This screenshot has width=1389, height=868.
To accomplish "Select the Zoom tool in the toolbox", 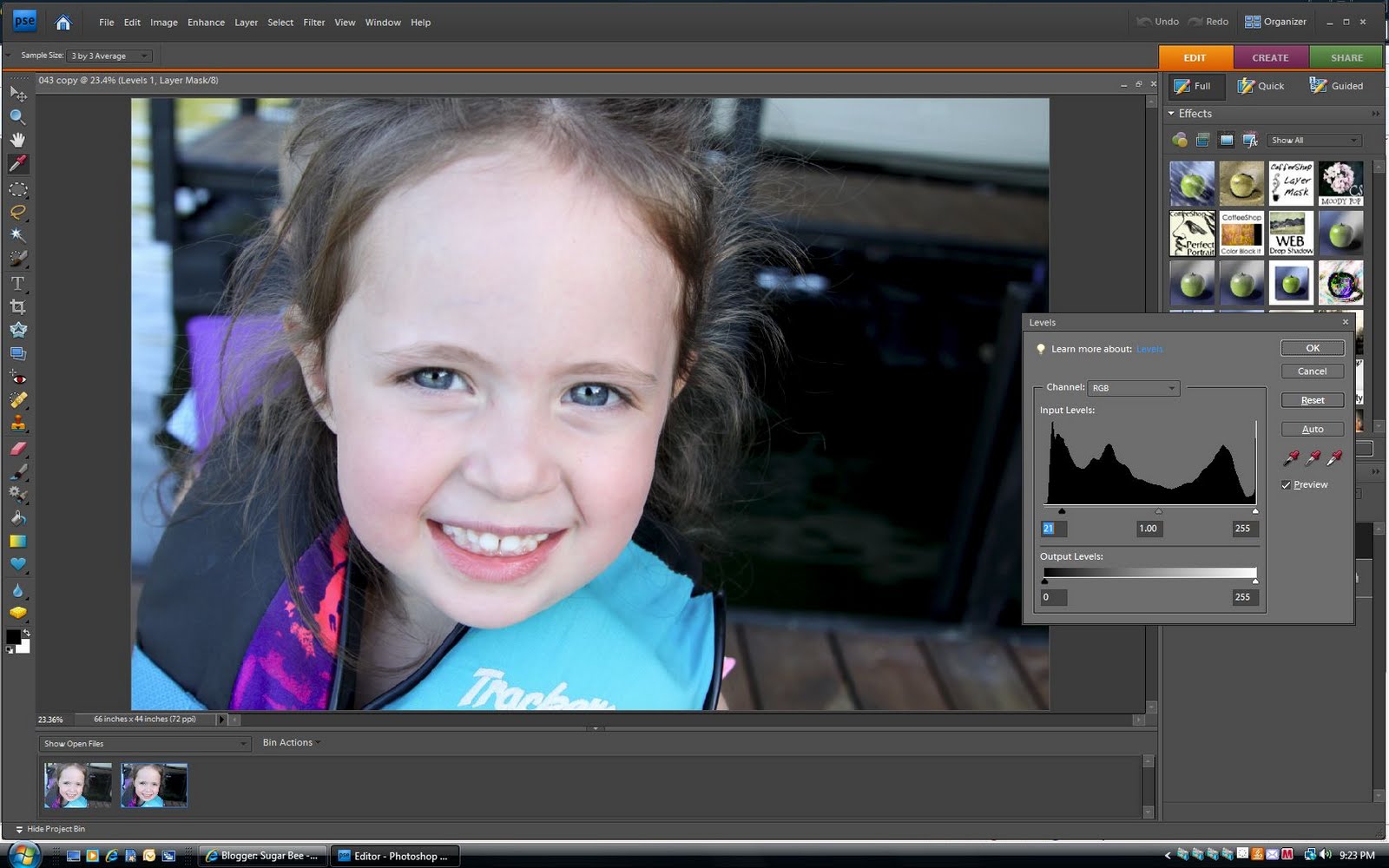I will tap(17, 116).
